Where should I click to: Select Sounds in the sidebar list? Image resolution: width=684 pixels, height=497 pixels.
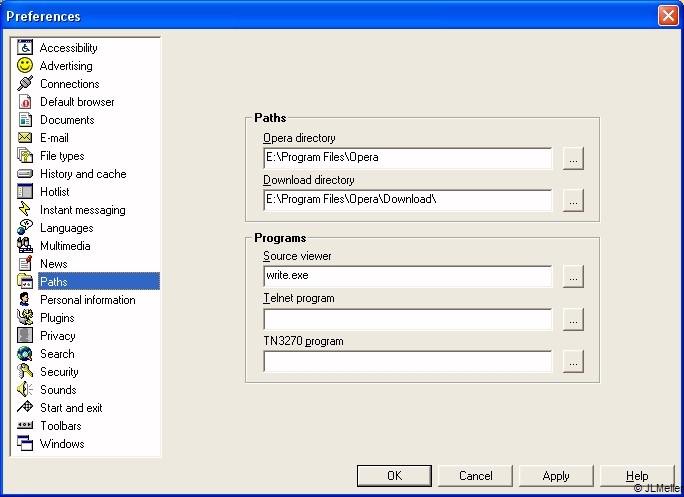(58, 390)
